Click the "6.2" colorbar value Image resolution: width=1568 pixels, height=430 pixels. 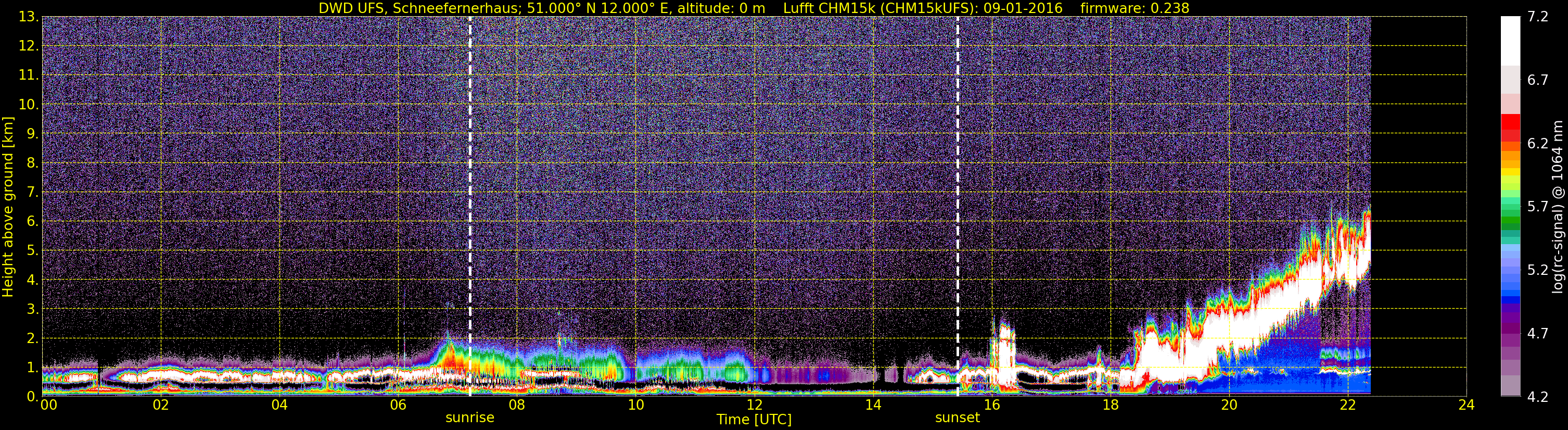coord(1538,144)
